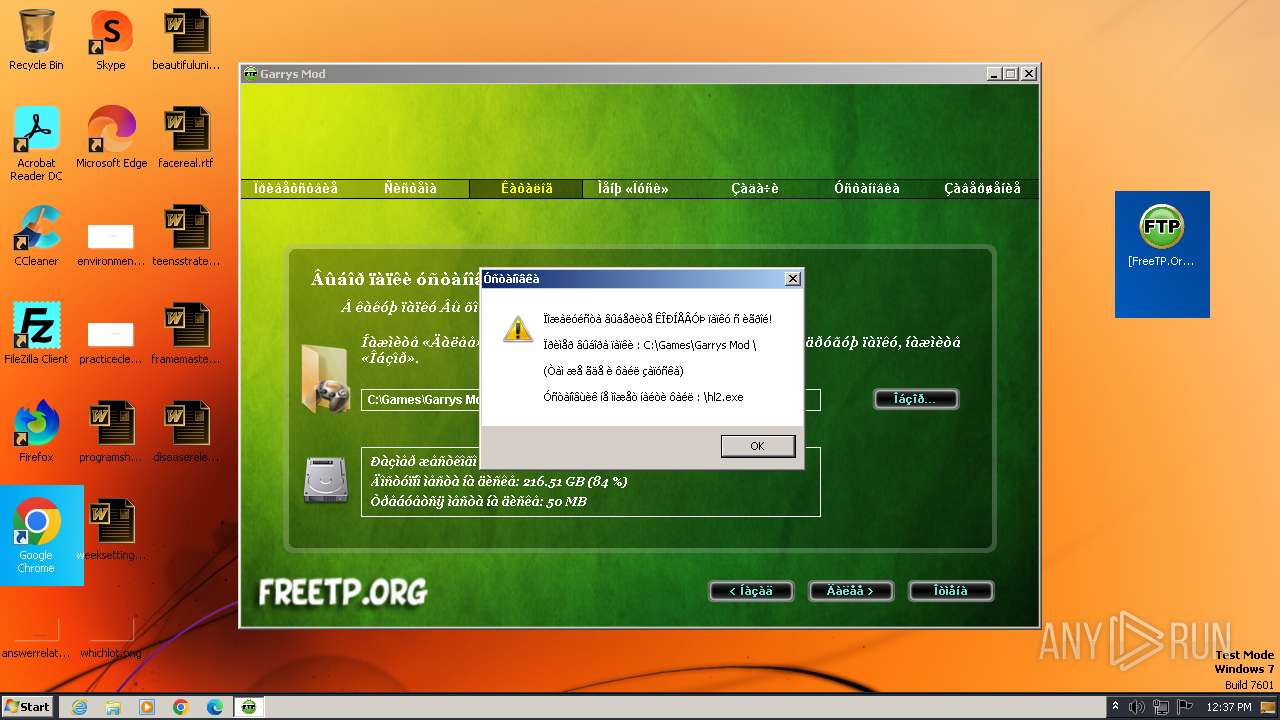The height and width of the screenshot is (720, 1280).
Task: Minimize the Garrys Mod installer window
Action: tap(994, 74)
